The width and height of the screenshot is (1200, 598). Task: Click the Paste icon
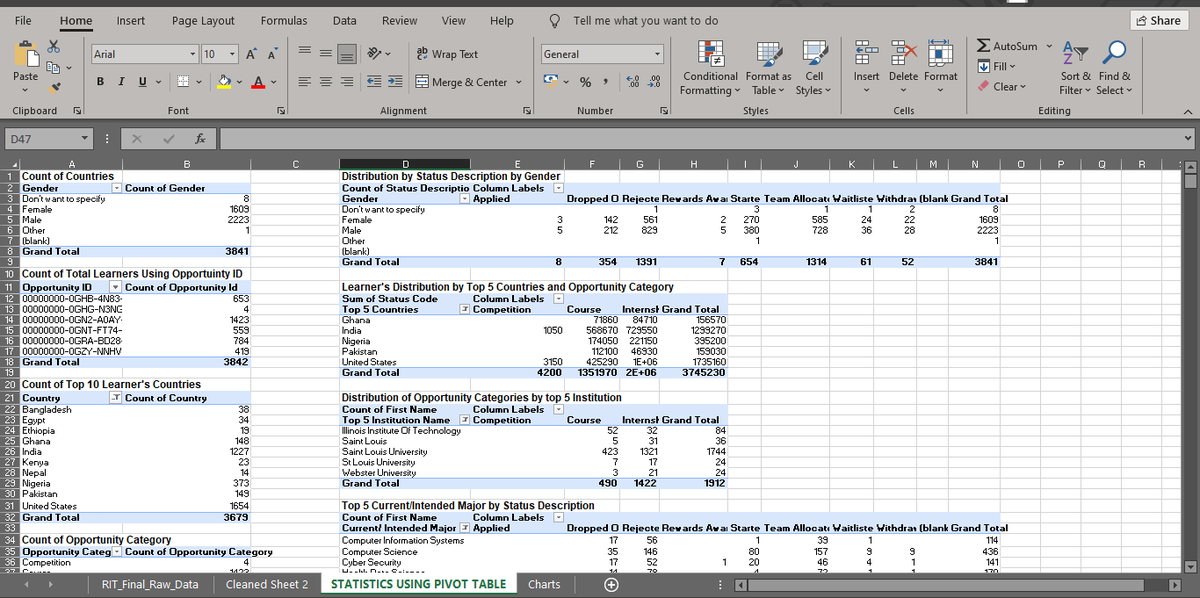[26, 56]
